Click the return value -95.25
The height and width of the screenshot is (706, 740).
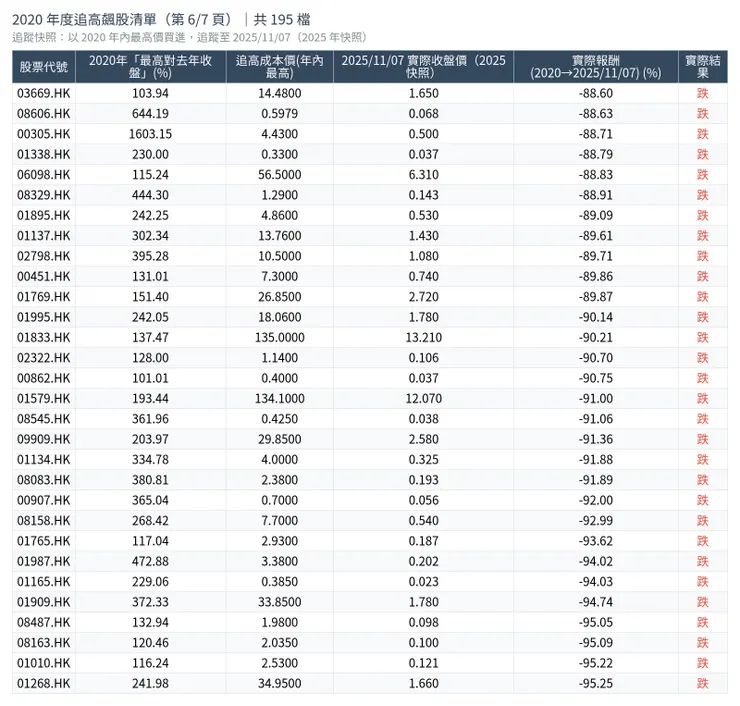point(596,683)
